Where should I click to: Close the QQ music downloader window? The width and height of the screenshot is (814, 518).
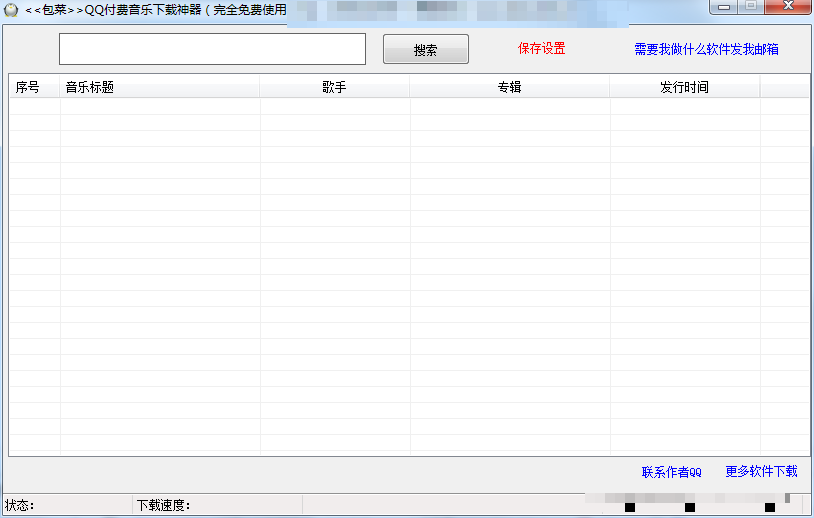point(788,7)
